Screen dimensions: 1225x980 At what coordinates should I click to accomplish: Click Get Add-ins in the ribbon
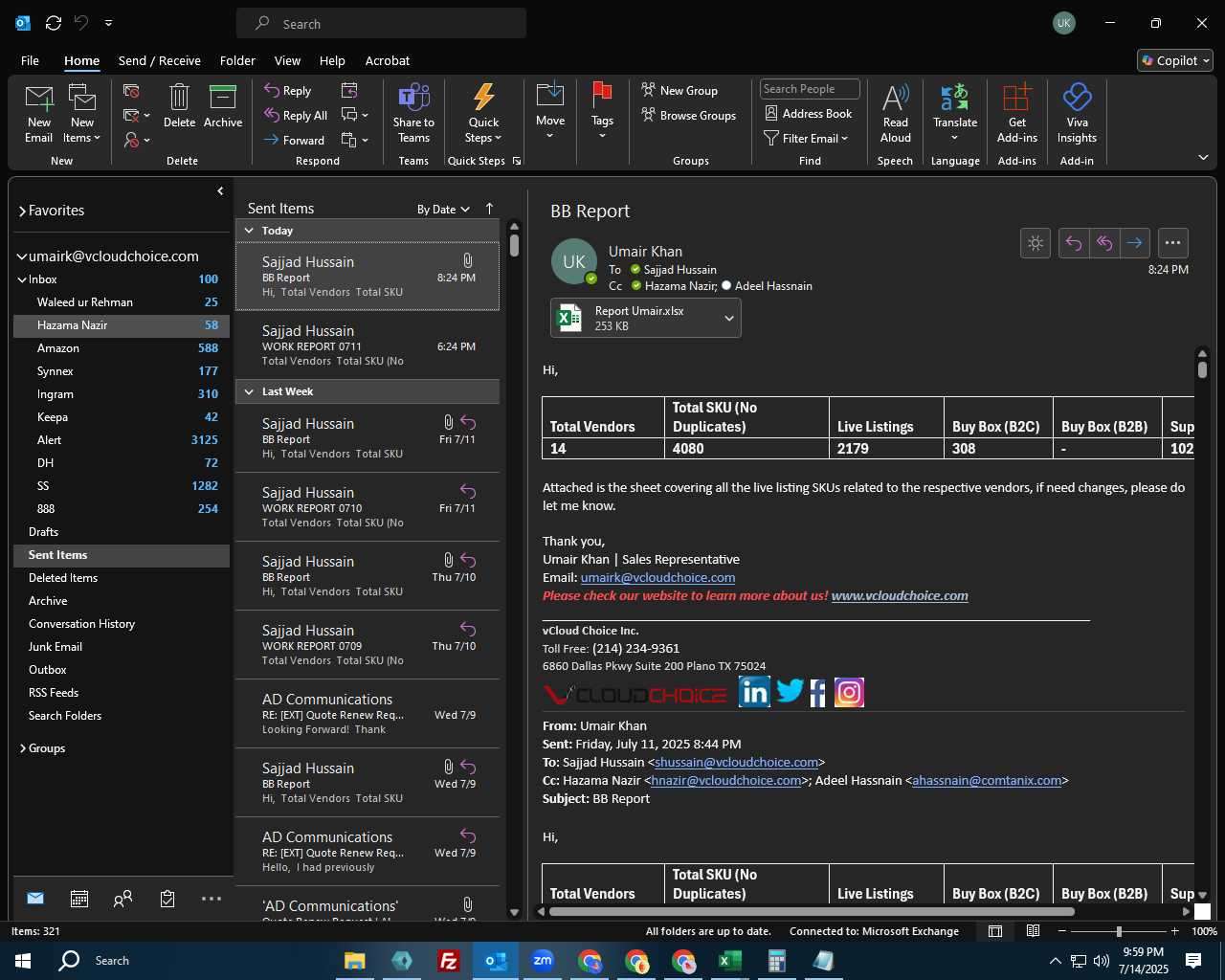coord(1016,114)
